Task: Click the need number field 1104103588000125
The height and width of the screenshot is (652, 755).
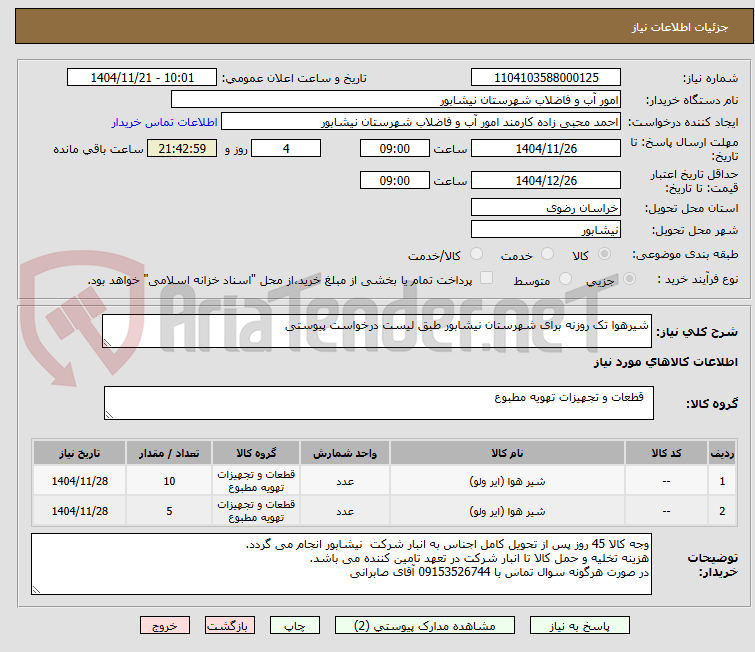Action: (x=546, y=78)
